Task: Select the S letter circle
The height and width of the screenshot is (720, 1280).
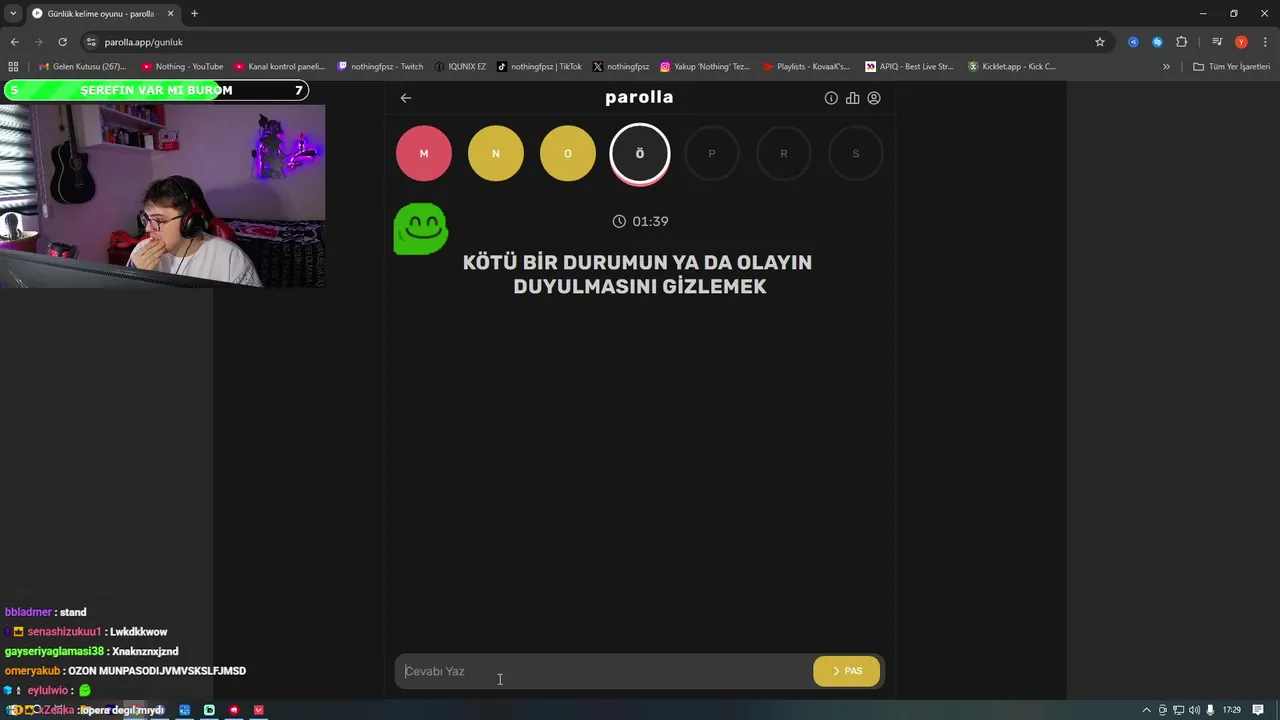Action: 856,154
